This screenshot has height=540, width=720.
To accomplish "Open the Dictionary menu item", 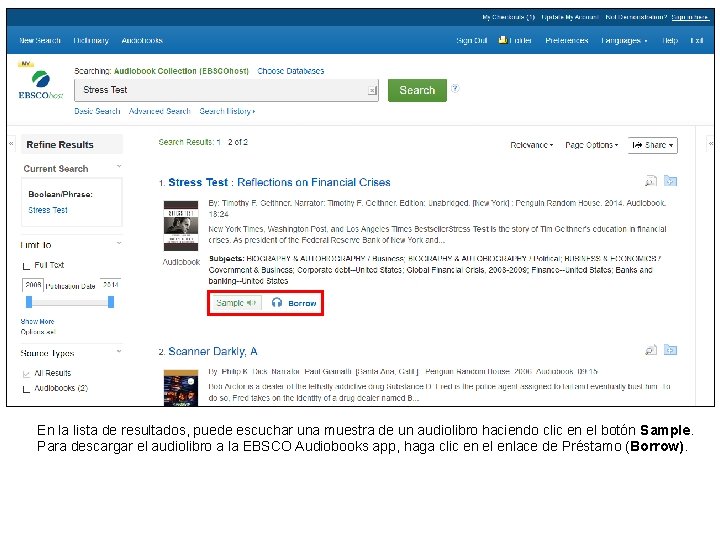I will 91,40.
